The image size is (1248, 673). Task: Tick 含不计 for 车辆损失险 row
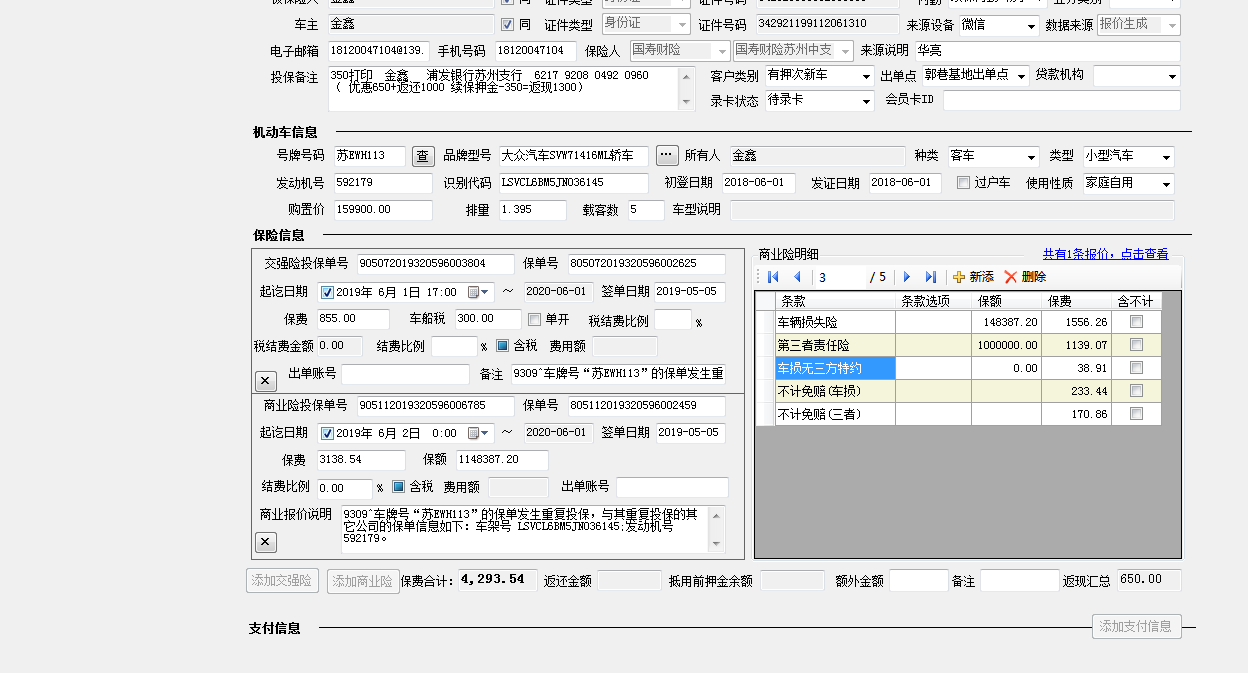tap(1135, 322)
